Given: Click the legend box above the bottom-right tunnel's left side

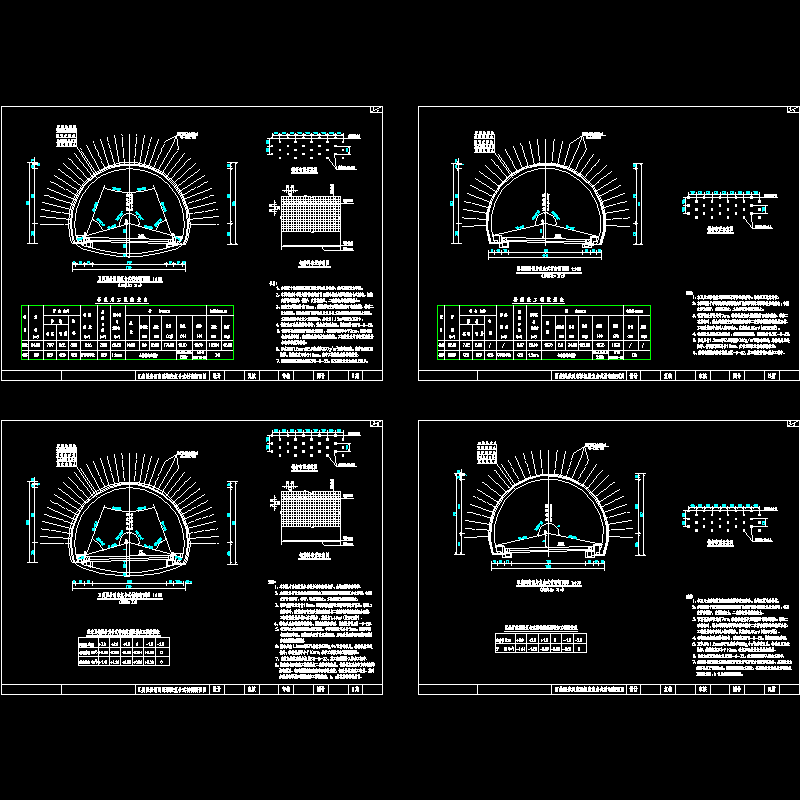Looking at the screenshot, I should point(486,453).
